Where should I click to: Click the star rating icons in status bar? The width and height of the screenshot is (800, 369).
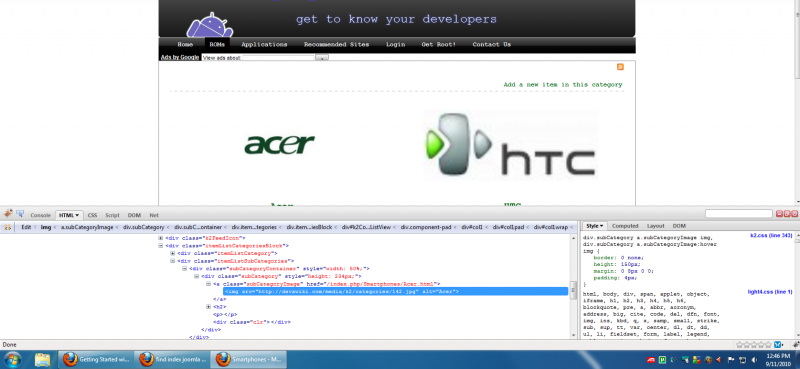coord(753,345)
